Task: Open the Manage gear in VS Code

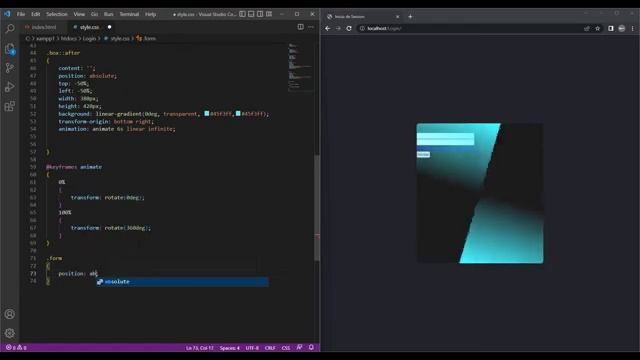Action: coord(10,333)
